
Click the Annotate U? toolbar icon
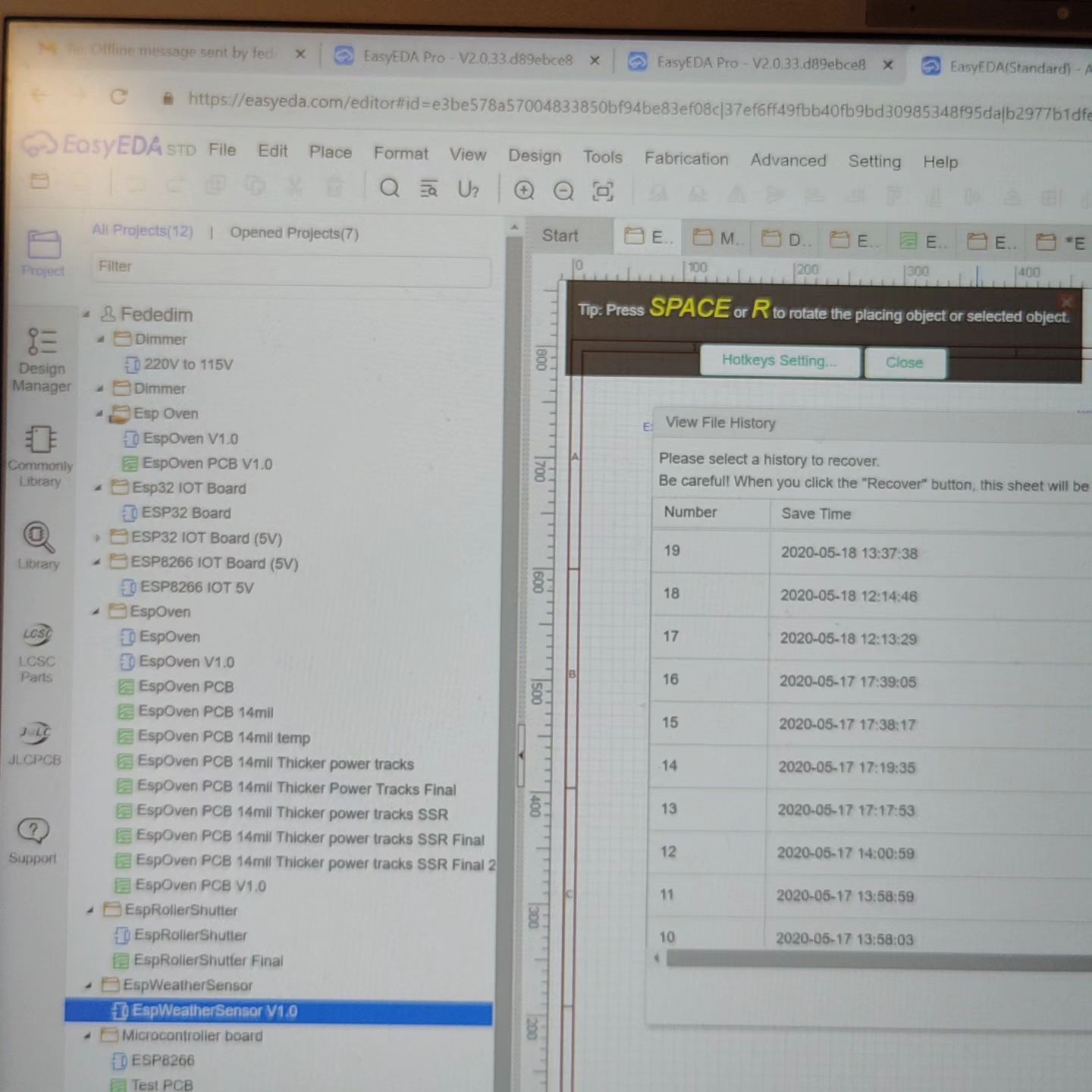point(468,190)
